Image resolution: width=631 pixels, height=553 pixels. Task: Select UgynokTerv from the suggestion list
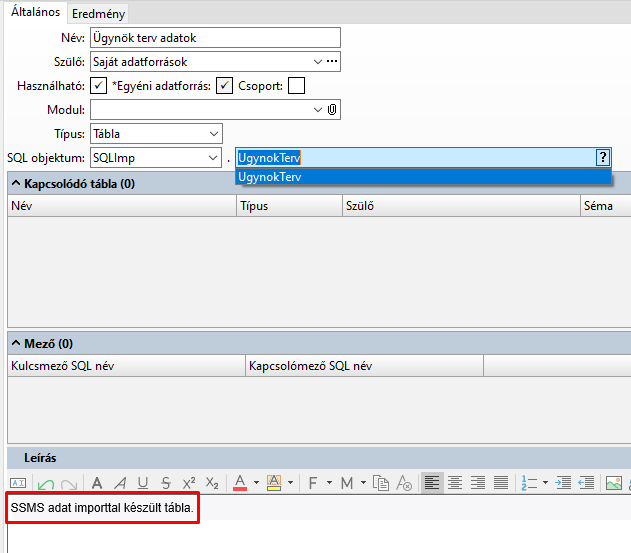[x=423, y=177]
